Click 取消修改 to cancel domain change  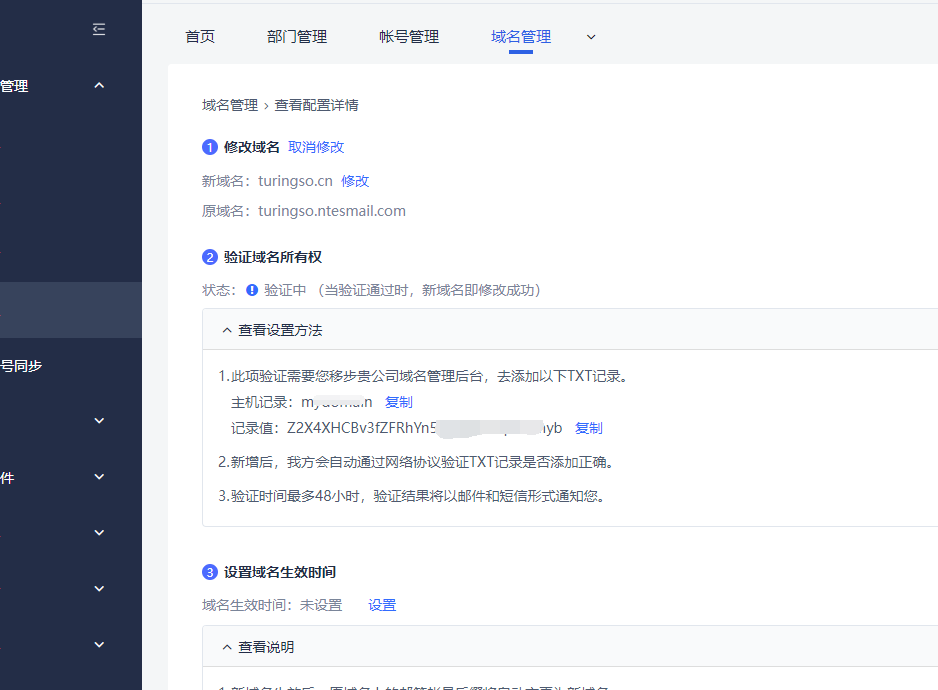click(316, 147)
